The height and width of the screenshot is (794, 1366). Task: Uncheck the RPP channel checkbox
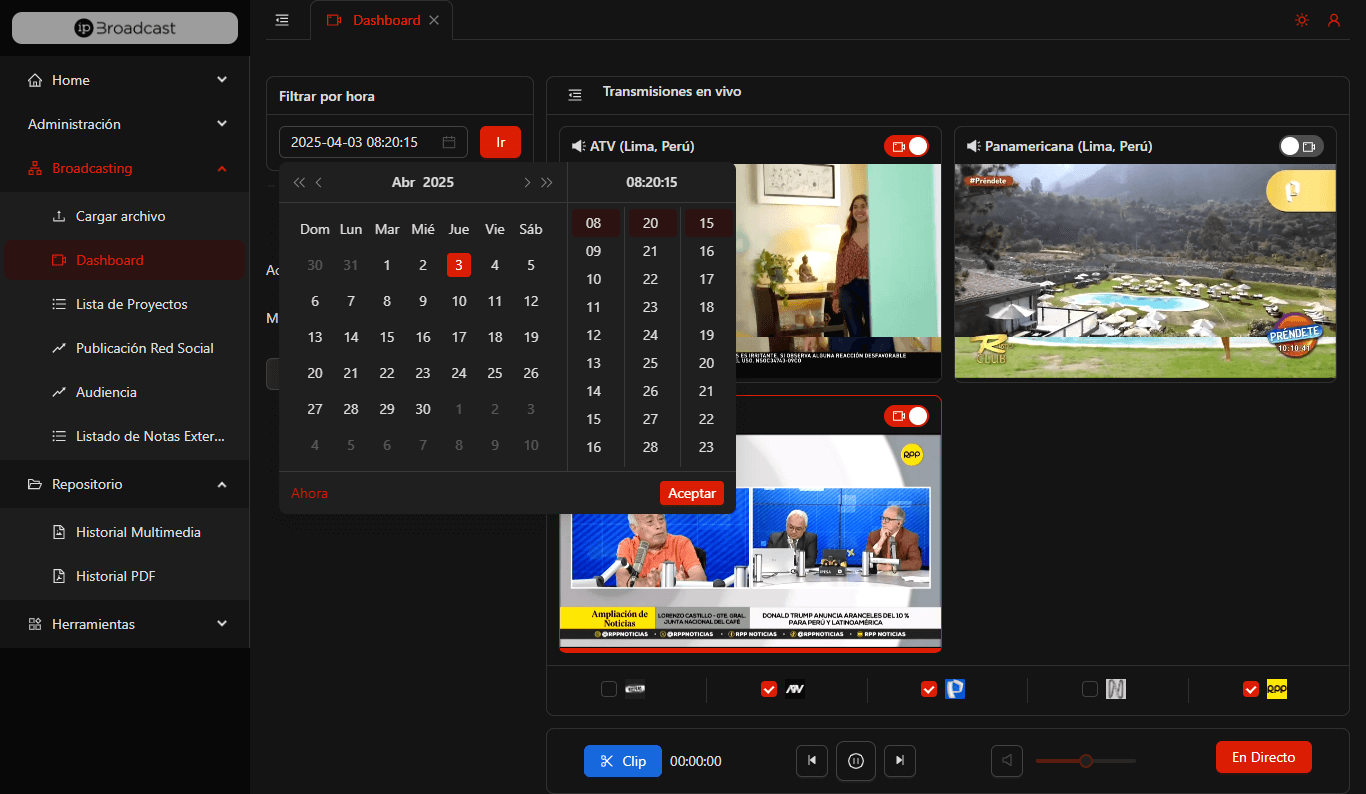tap(1251, 689)
